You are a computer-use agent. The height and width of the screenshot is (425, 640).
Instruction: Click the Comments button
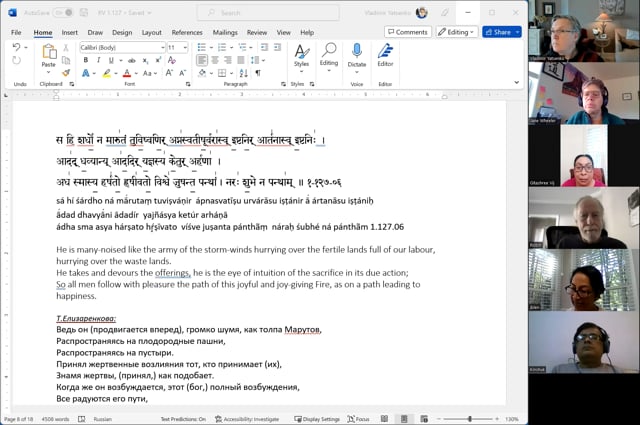point(408,32)
